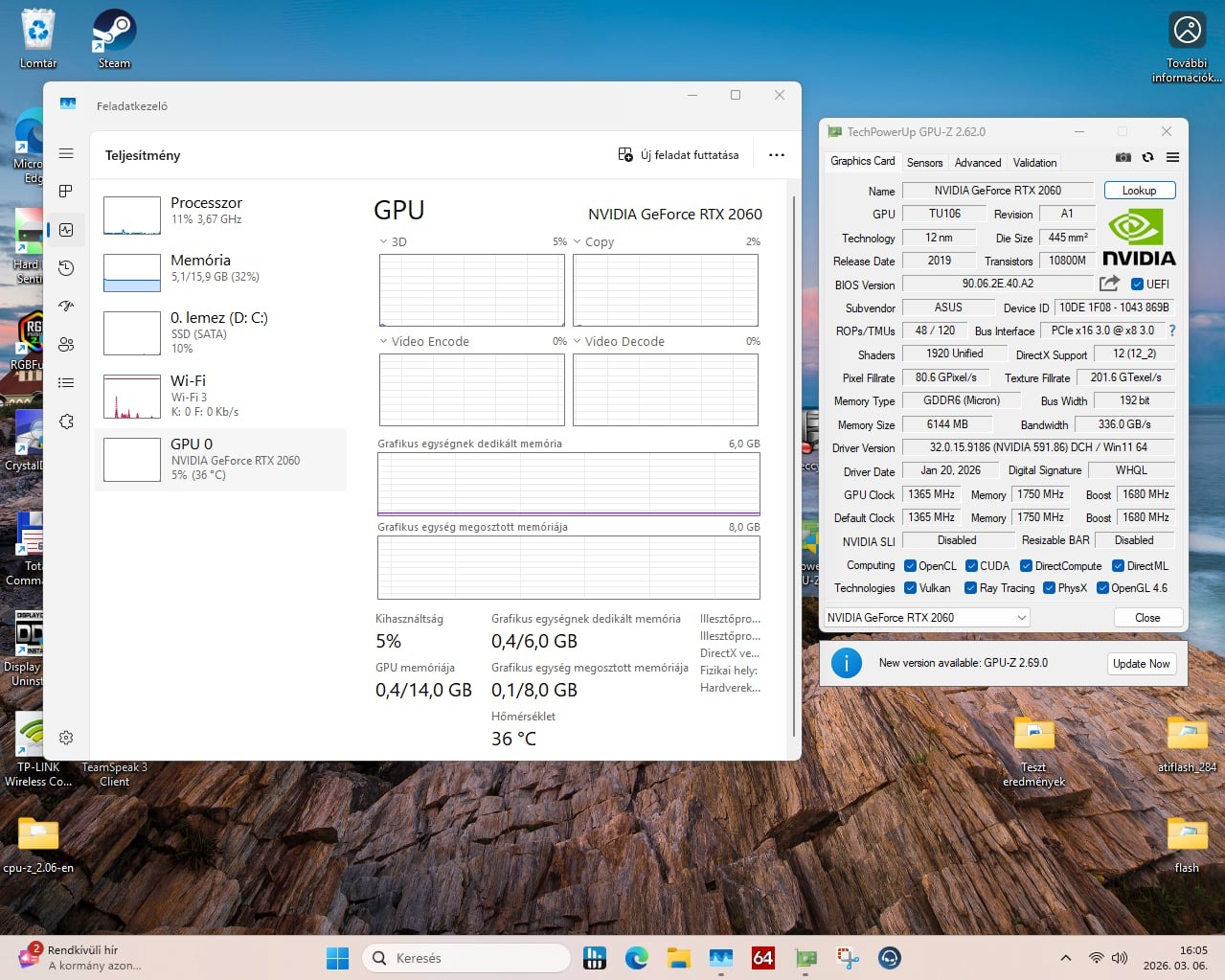Click the Lookup button
This screenshot has height=980, width=1225.
pyautogui.click(x=1139, y=191)
